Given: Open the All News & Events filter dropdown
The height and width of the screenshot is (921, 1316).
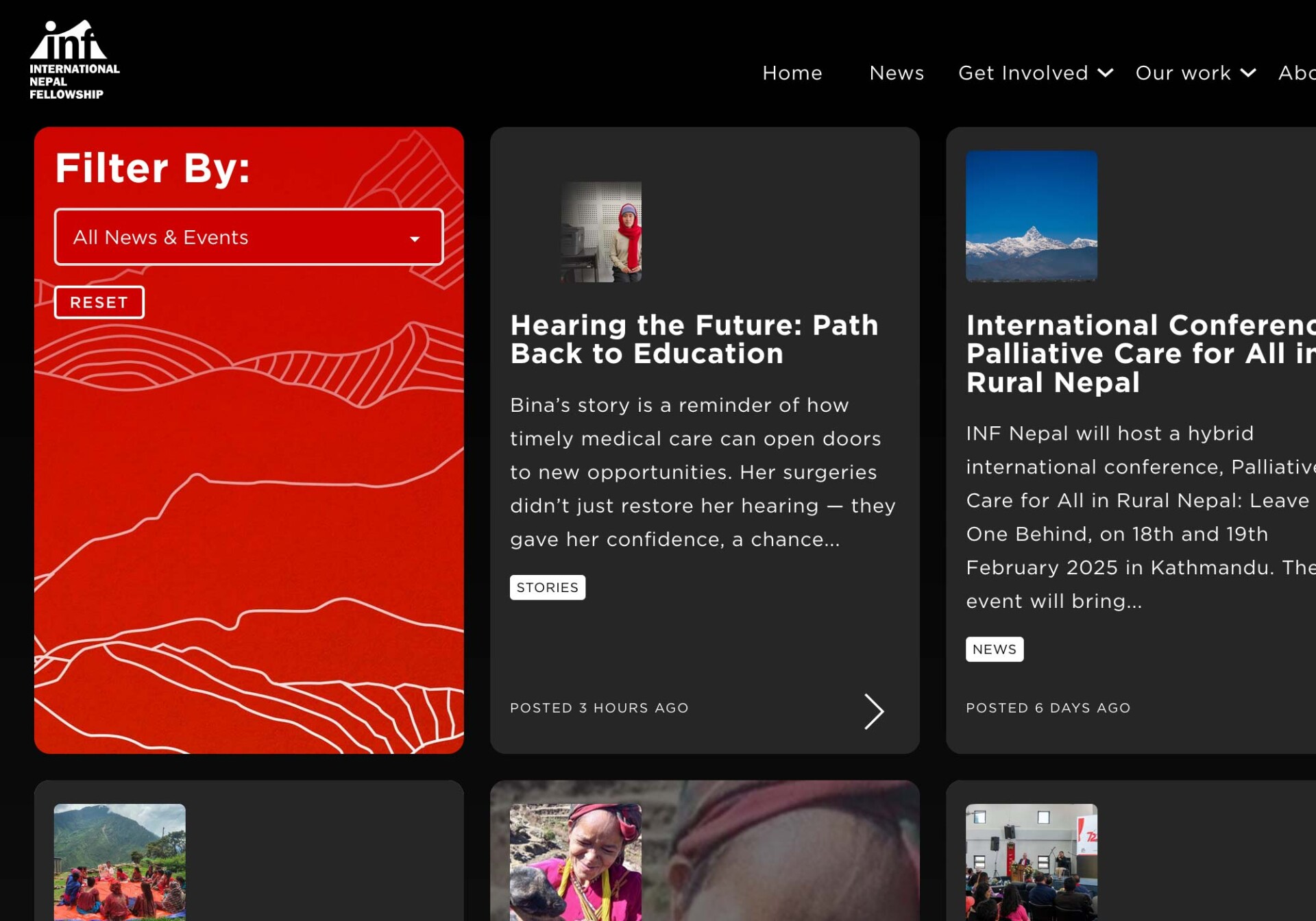Looking at the screenshot, I should [x=249, y=237].
